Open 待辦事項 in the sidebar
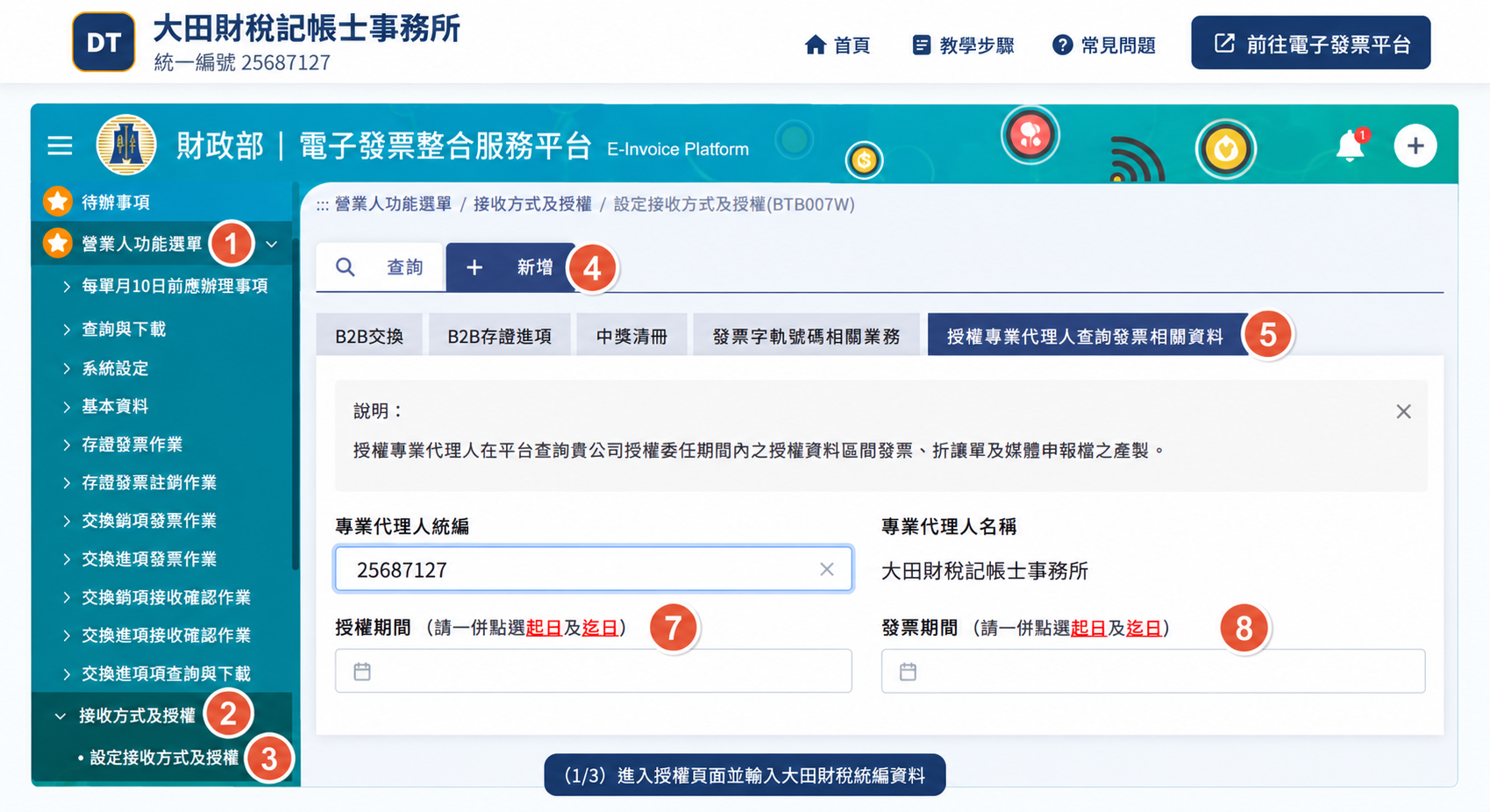 [x=116, y=203]
